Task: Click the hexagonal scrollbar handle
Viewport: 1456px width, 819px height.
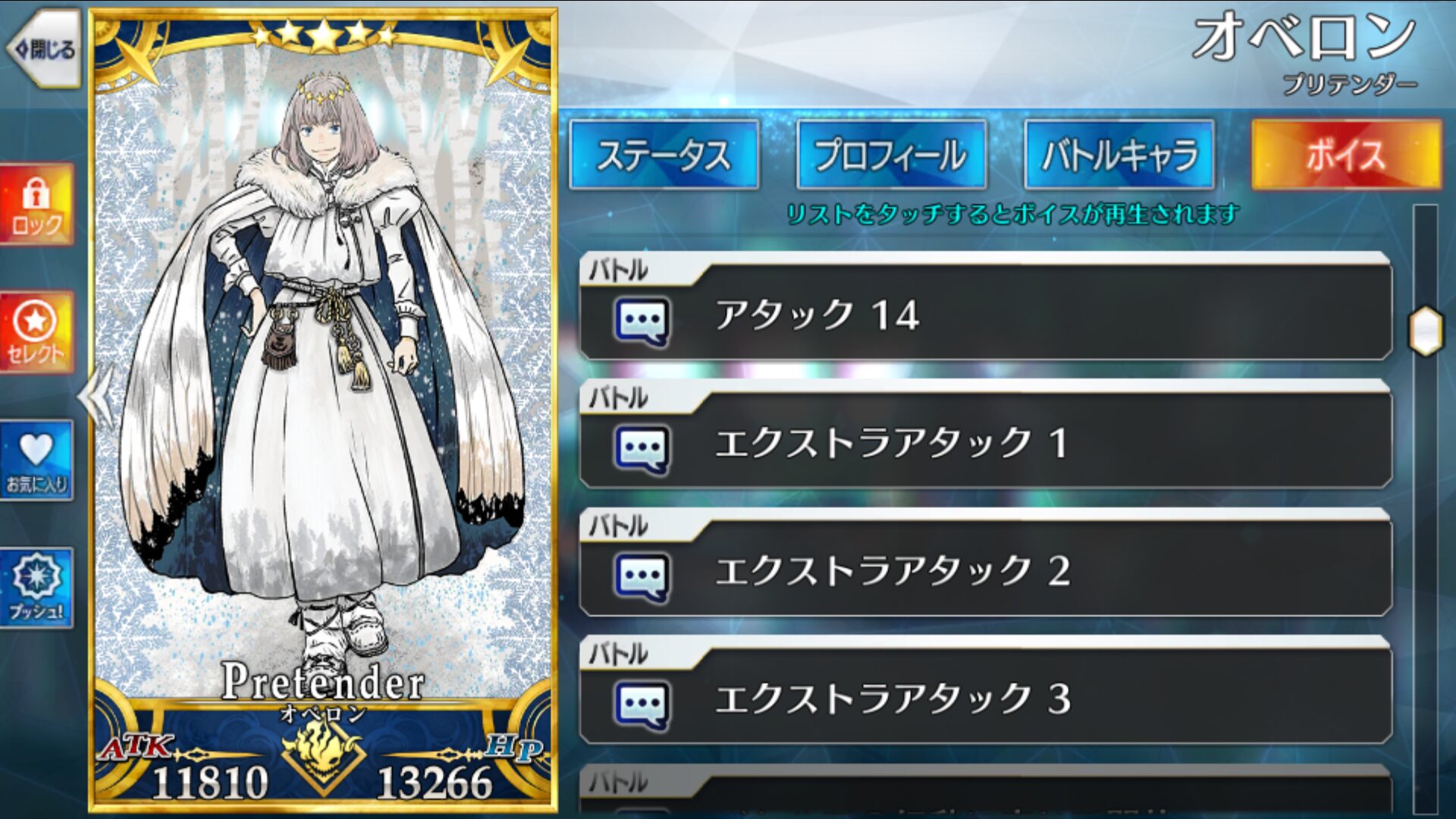Action: tap(1425, 331)
